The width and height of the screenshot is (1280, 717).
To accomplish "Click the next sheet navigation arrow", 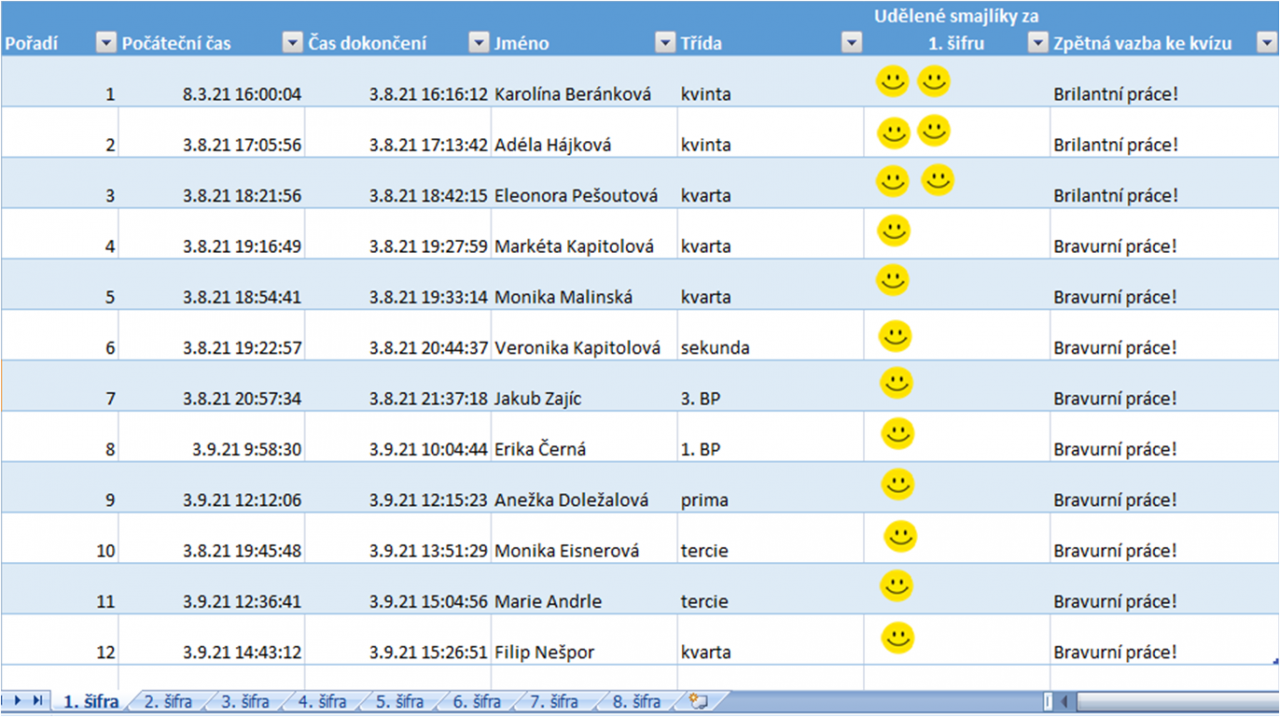I will (19, 701).
